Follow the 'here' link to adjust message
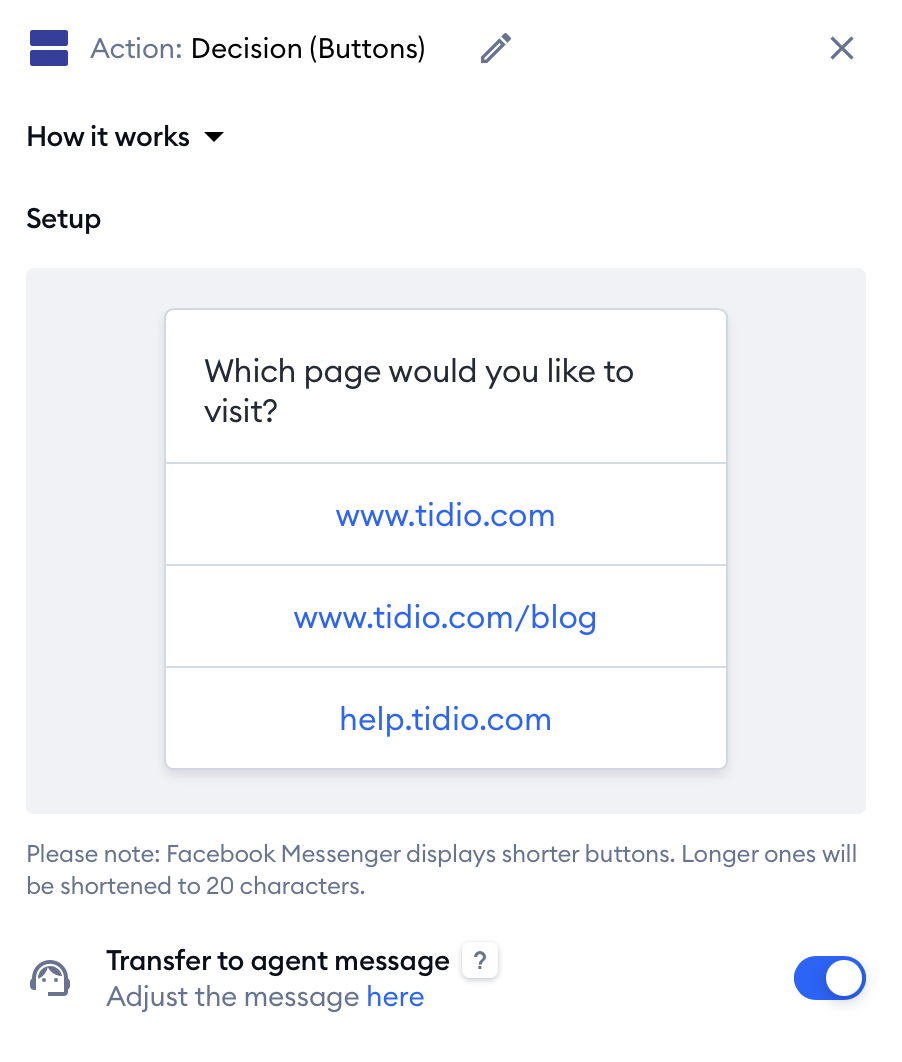The width and height of the screenshot is (902, 1062). [x=395, y=997]
